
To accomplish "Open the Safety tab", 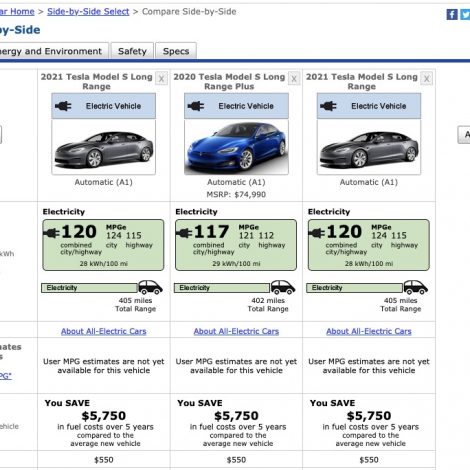I will coord(132,51).
